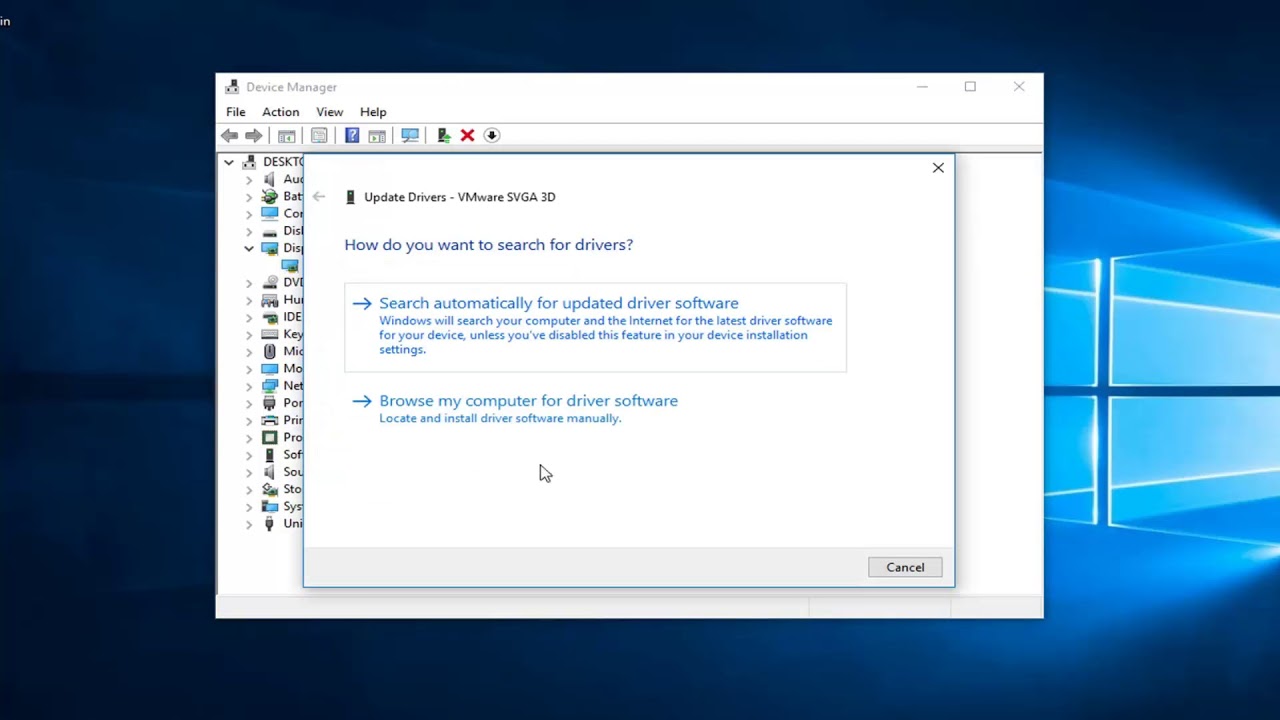Viewport: 1280px width, 720px height.
Task: Select the System devices tree icon
Action: click(x=270, y=506)
